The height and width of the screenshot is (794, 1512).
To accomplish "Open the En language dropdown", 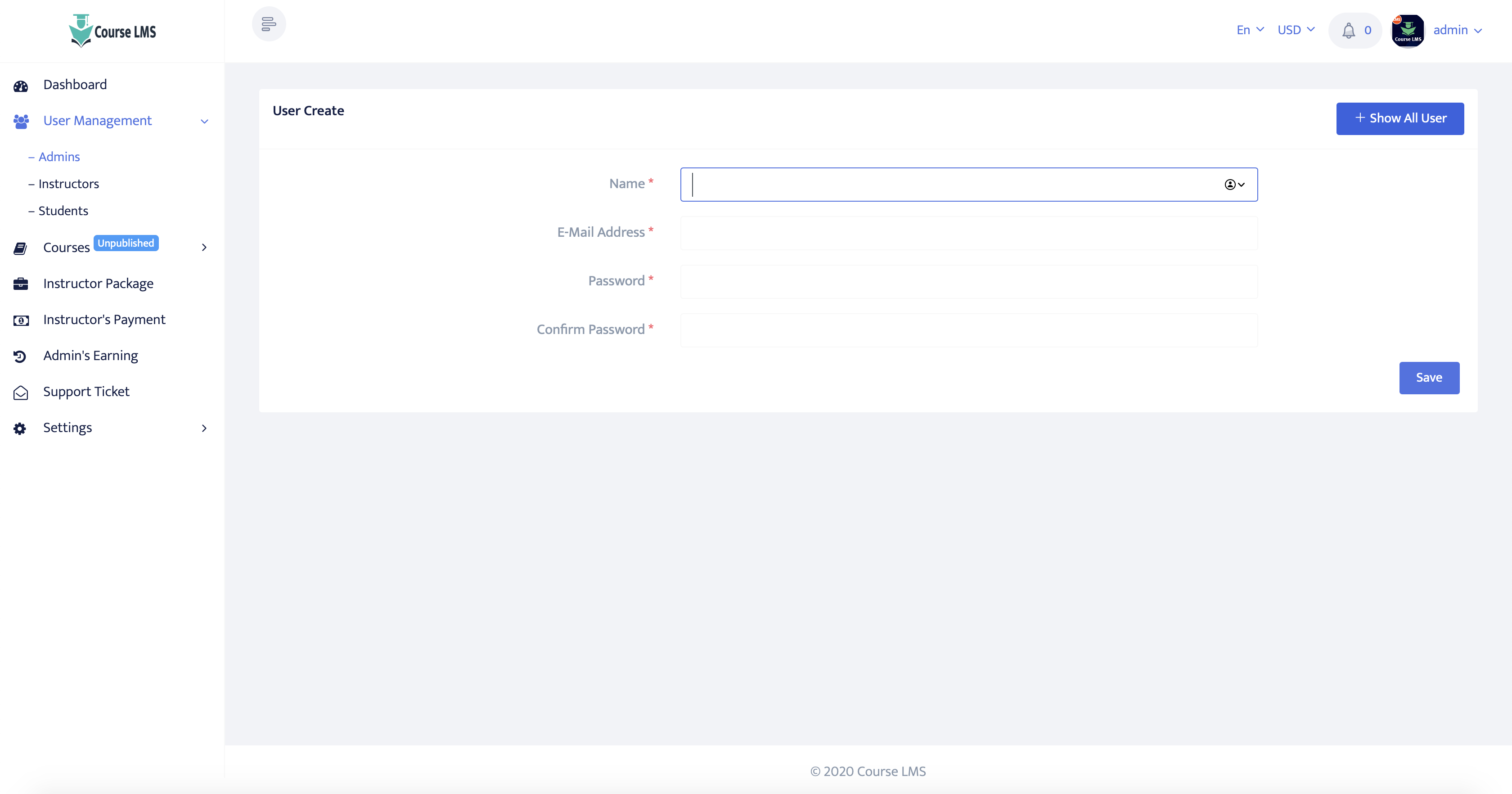I will point(1249,29).
